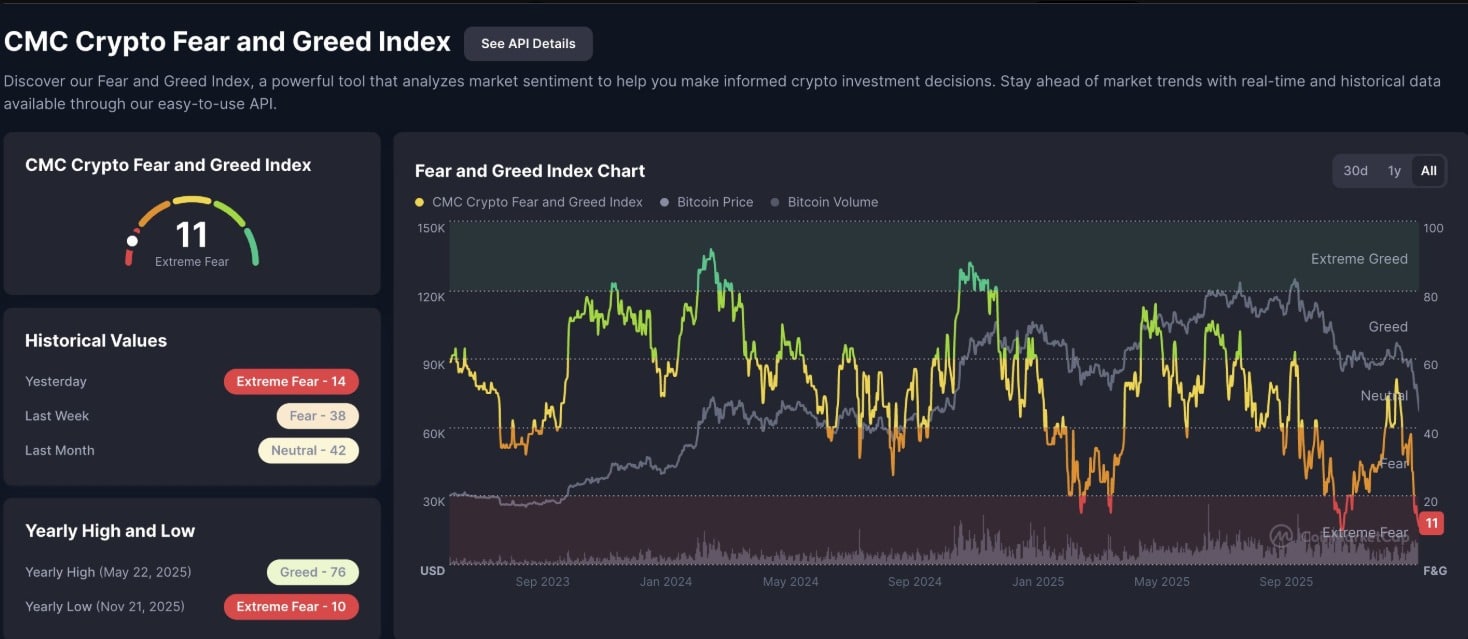Click the red 11 value badge on chart

tap(1431, 523)
